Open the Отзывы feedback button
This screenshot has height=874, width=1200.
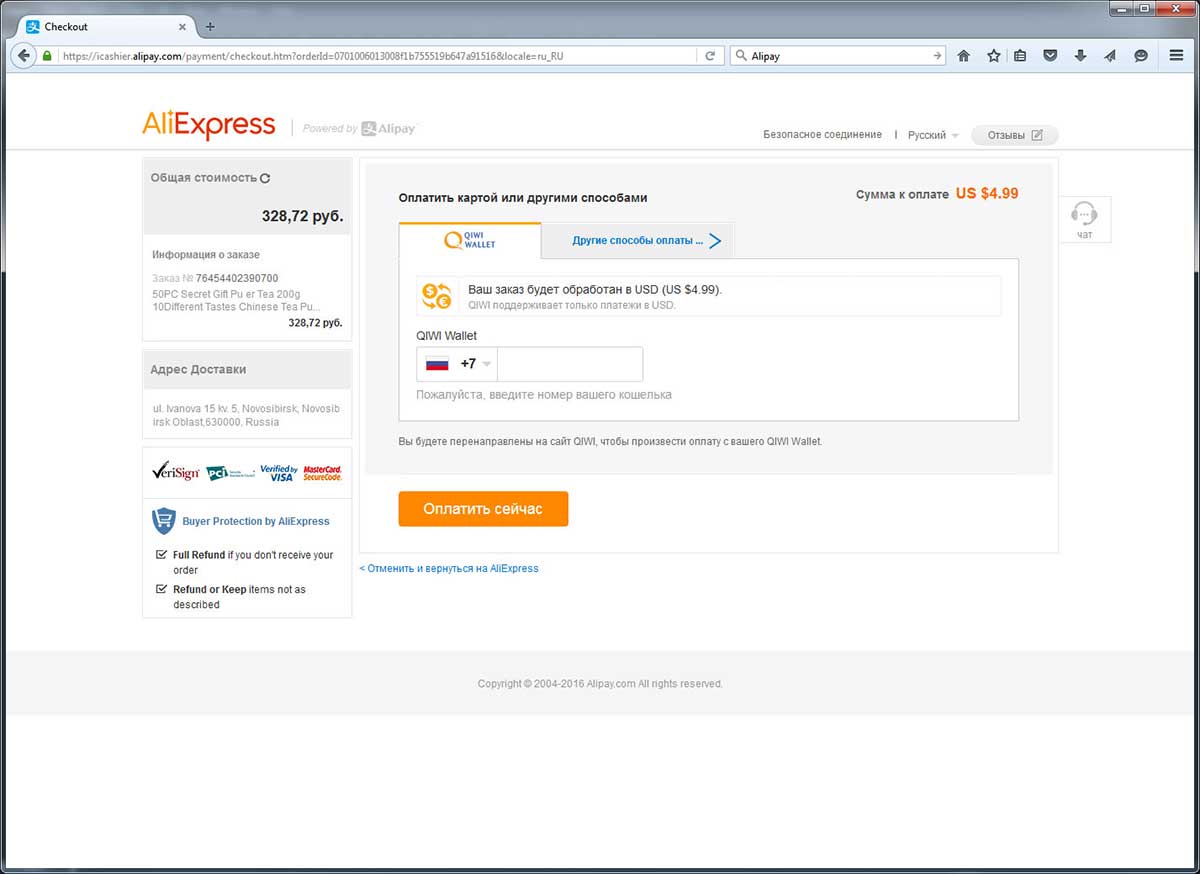pyautogui.click(x=1014, y=135)
